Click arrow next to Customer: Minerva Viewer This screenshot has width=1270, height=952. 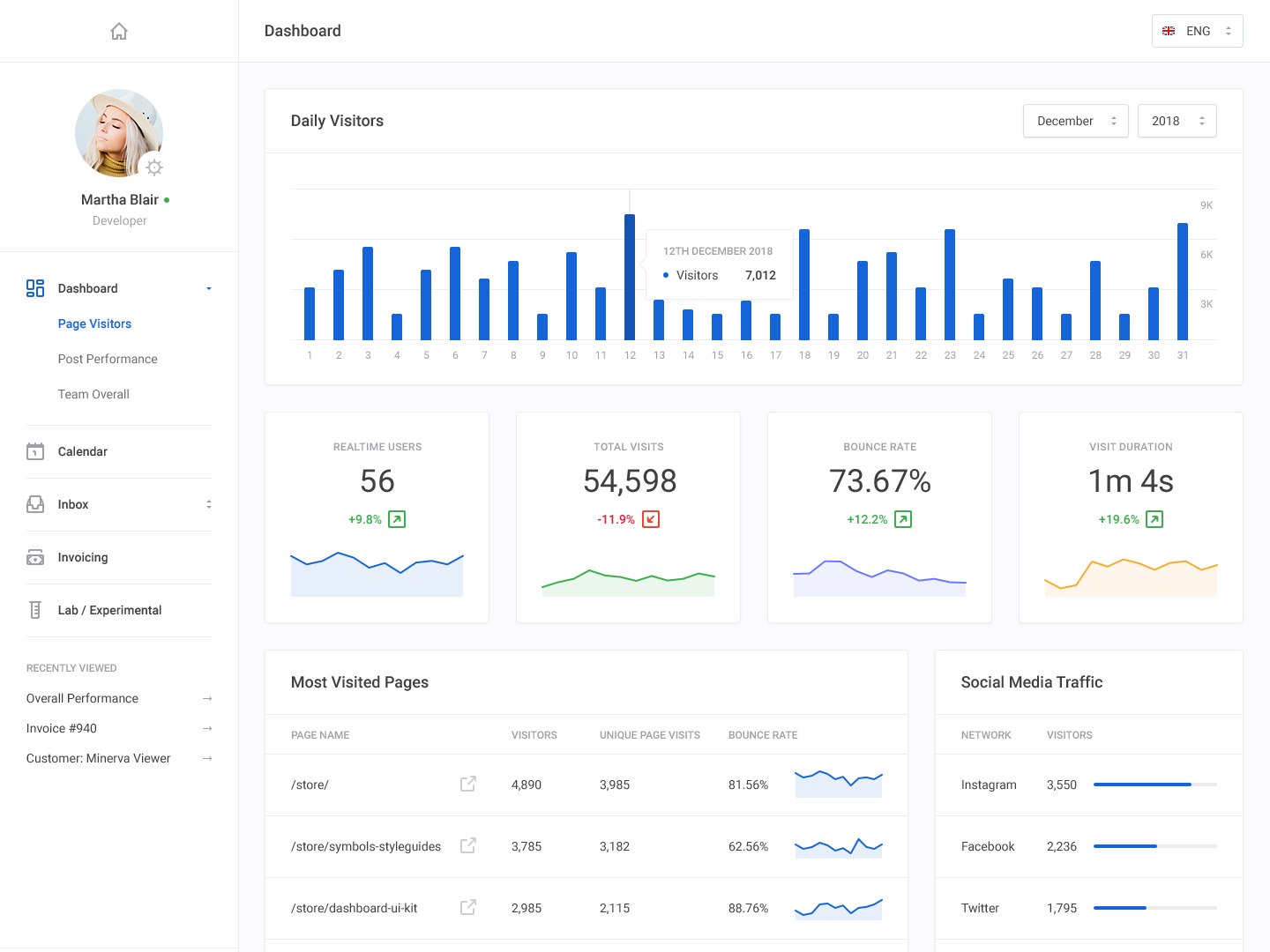[207, 758]
